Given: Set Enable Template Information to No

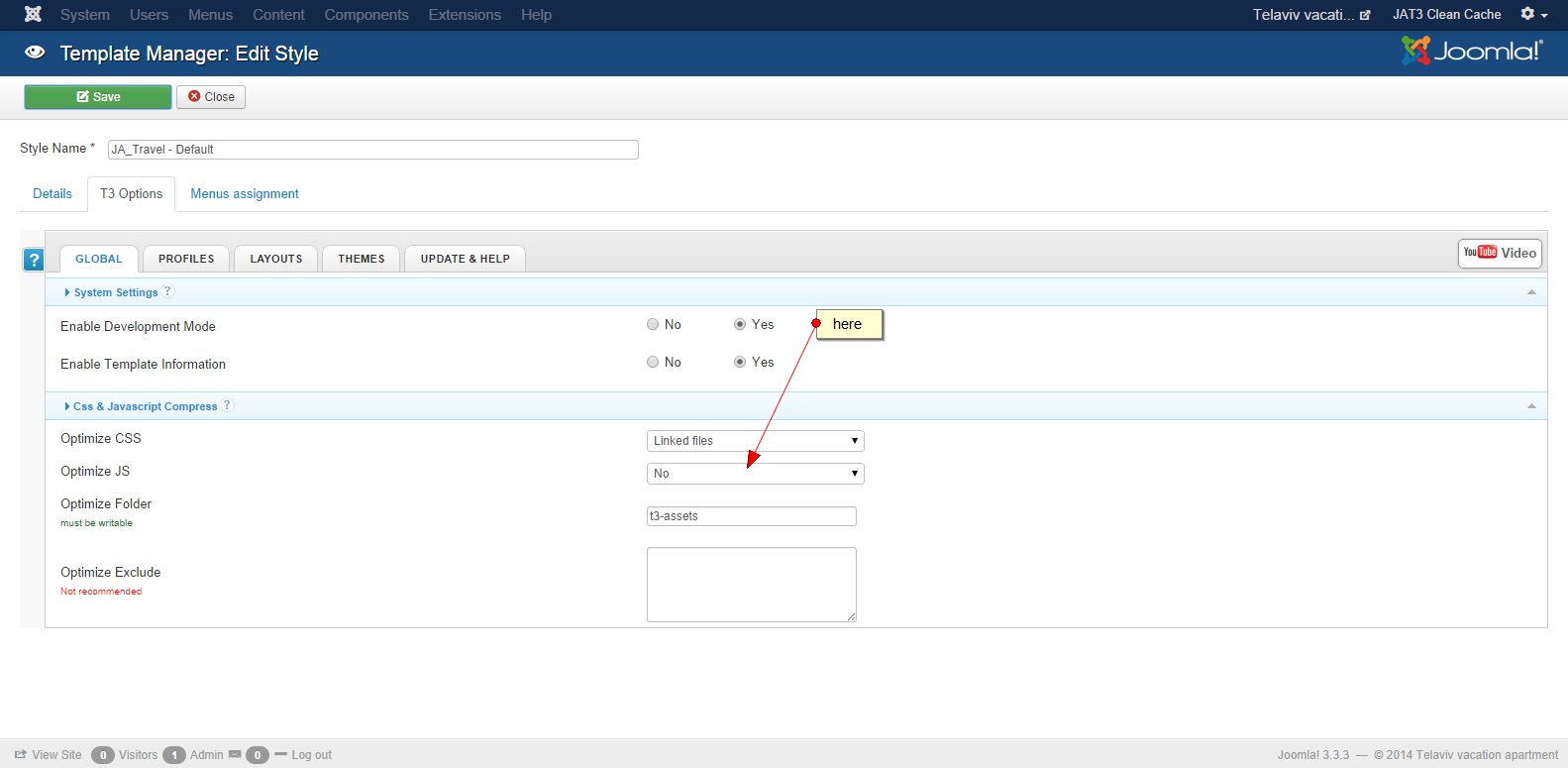Looking at the screenshot, I should (x=653, y=362).
